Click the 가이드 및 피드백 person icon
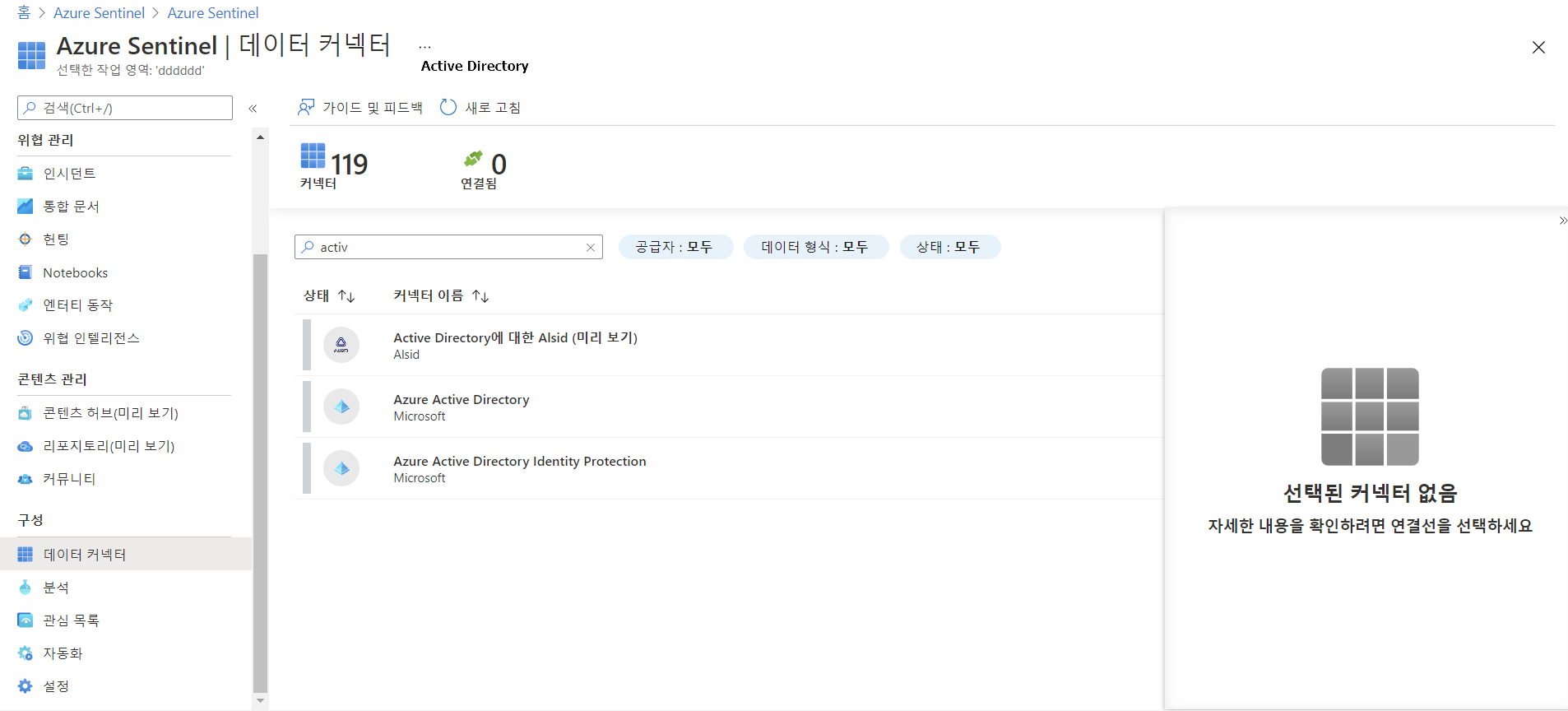This screenshot has width=1568, height=711. (306, 108)
